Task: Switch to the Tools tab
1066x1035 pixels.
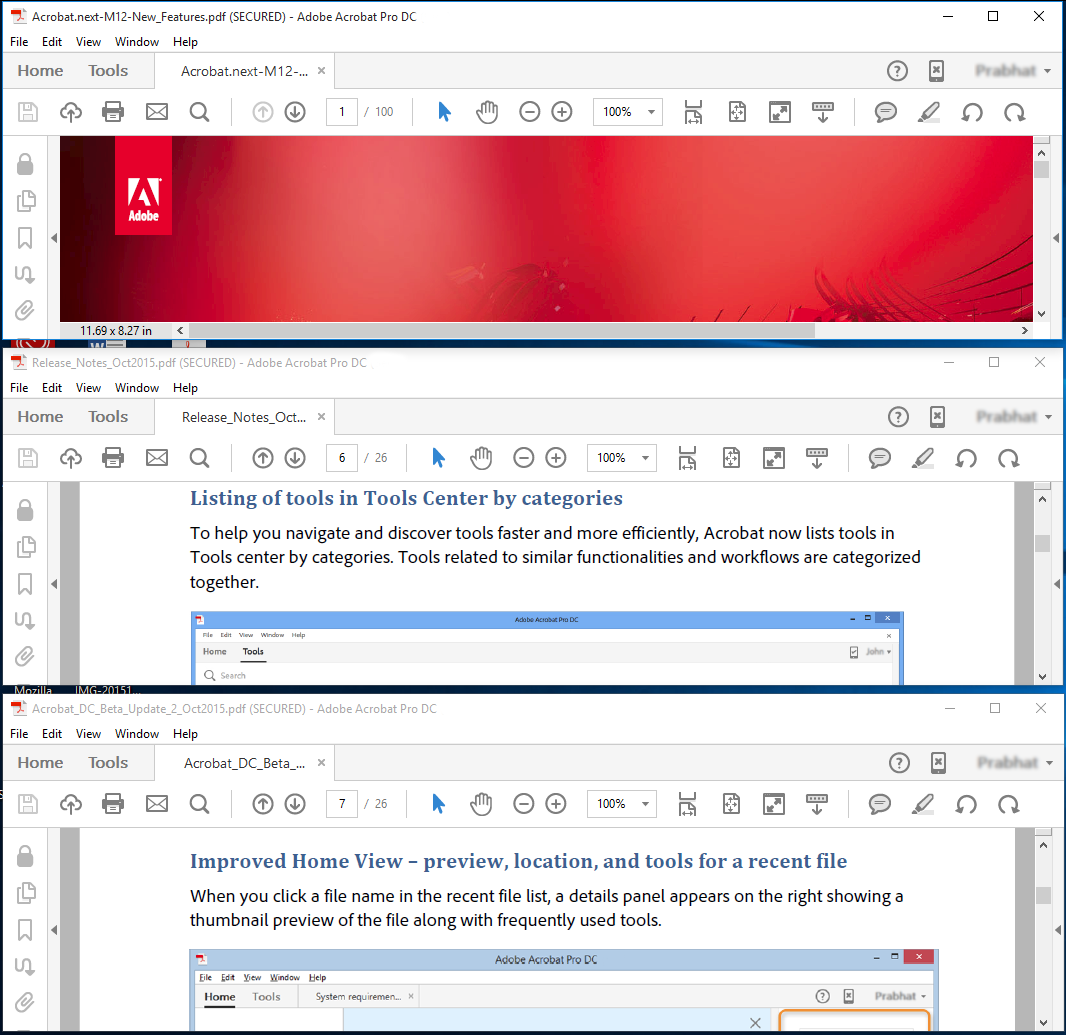Action: (x=107, y=70)
